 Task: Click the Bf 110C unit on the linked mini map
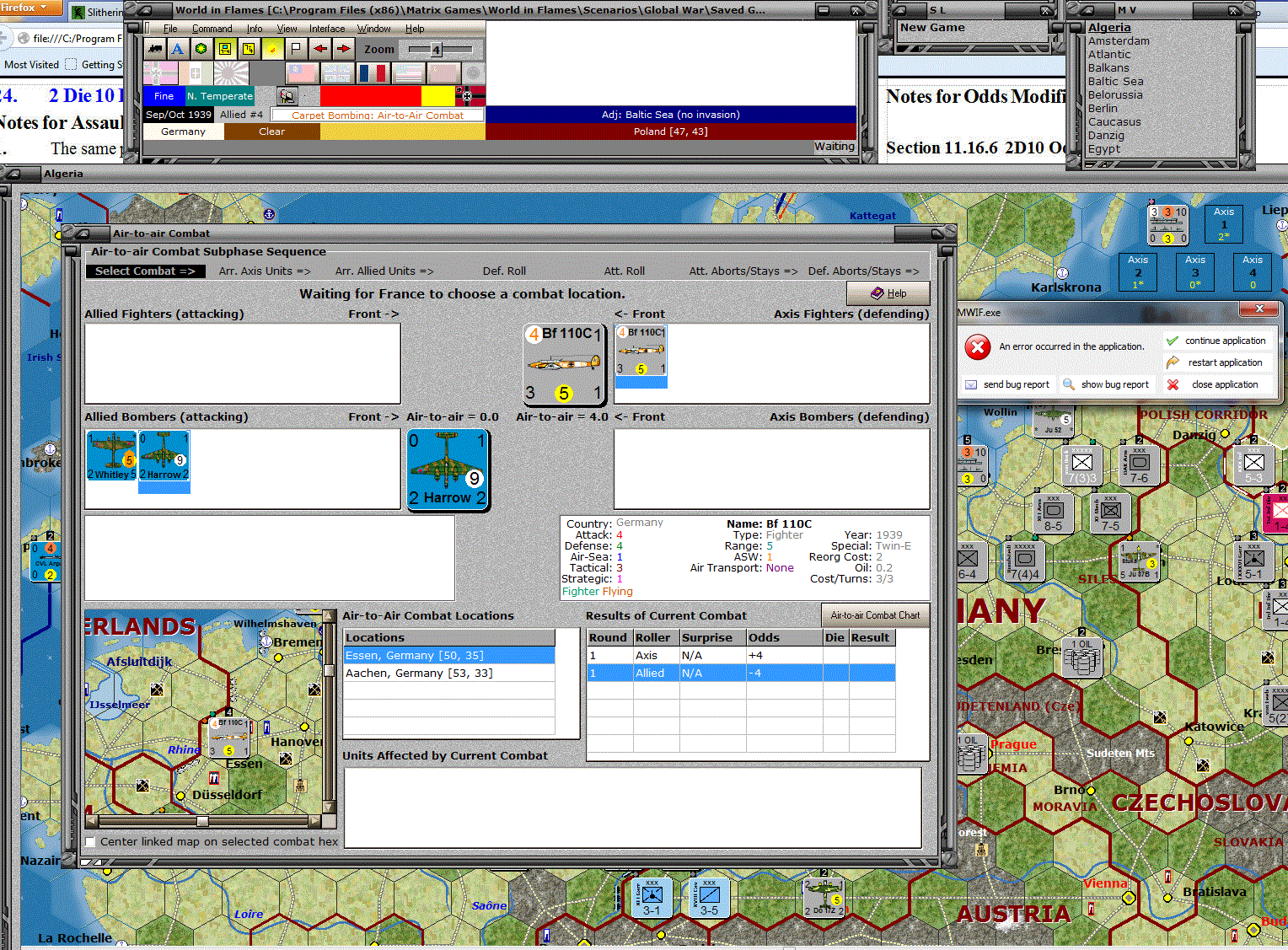tap(229, 738)
